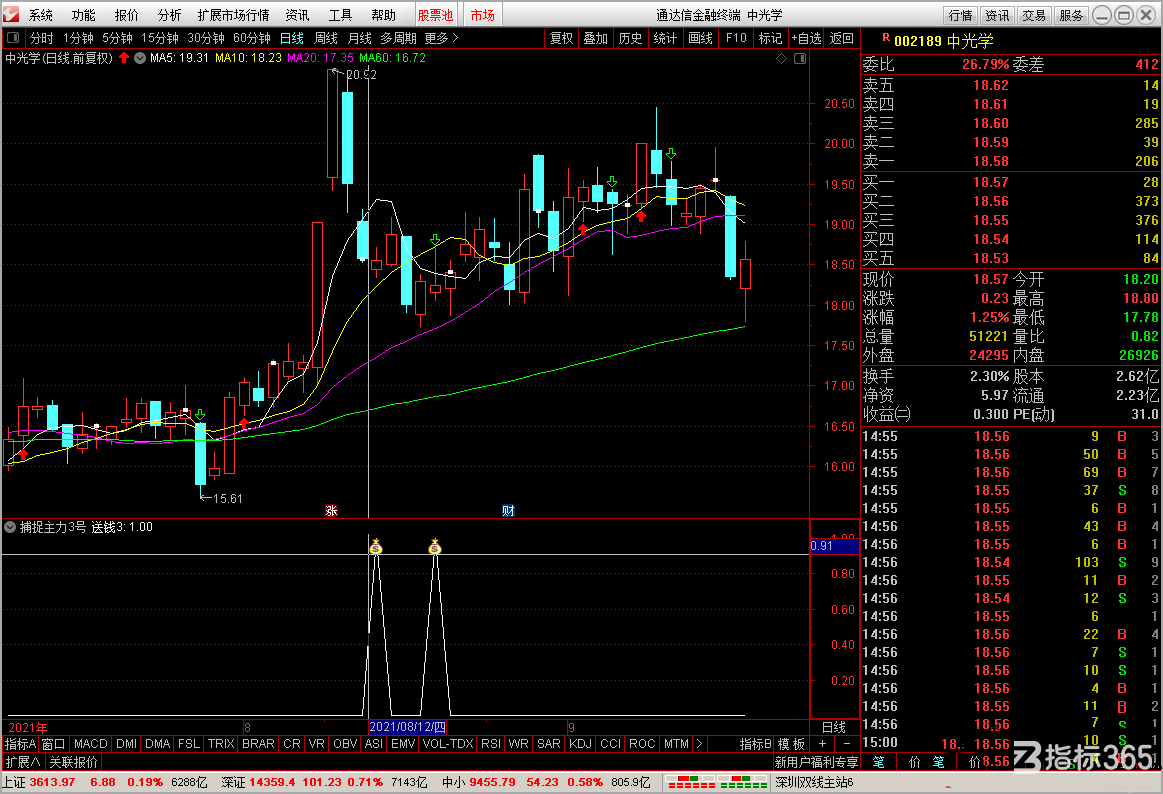Open the 指标A indicator group selector
Viewport: 1163px width, 794px height.
coord(20,744)
